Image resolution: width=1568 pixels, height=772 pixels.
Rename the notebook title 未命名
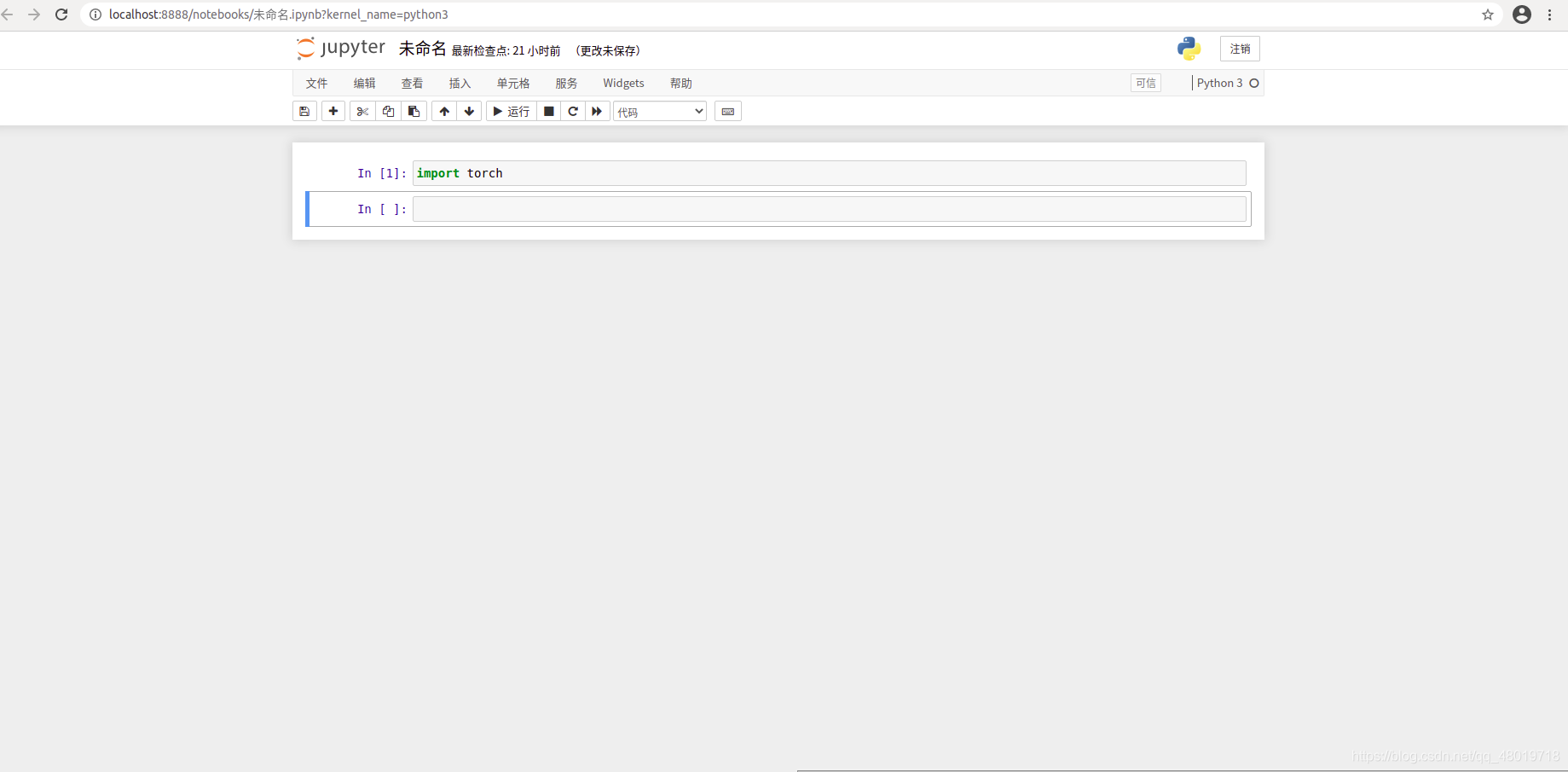pyautogui.click(x=422, y=49)
